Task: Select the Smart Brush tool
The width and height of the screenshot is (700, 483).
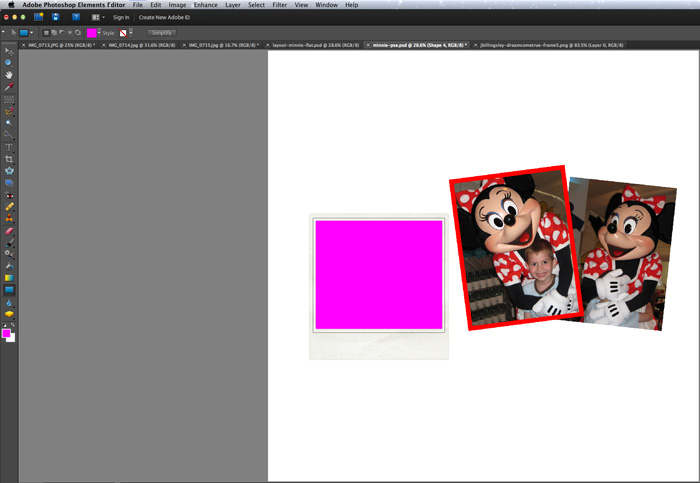Action: [8, 254]
